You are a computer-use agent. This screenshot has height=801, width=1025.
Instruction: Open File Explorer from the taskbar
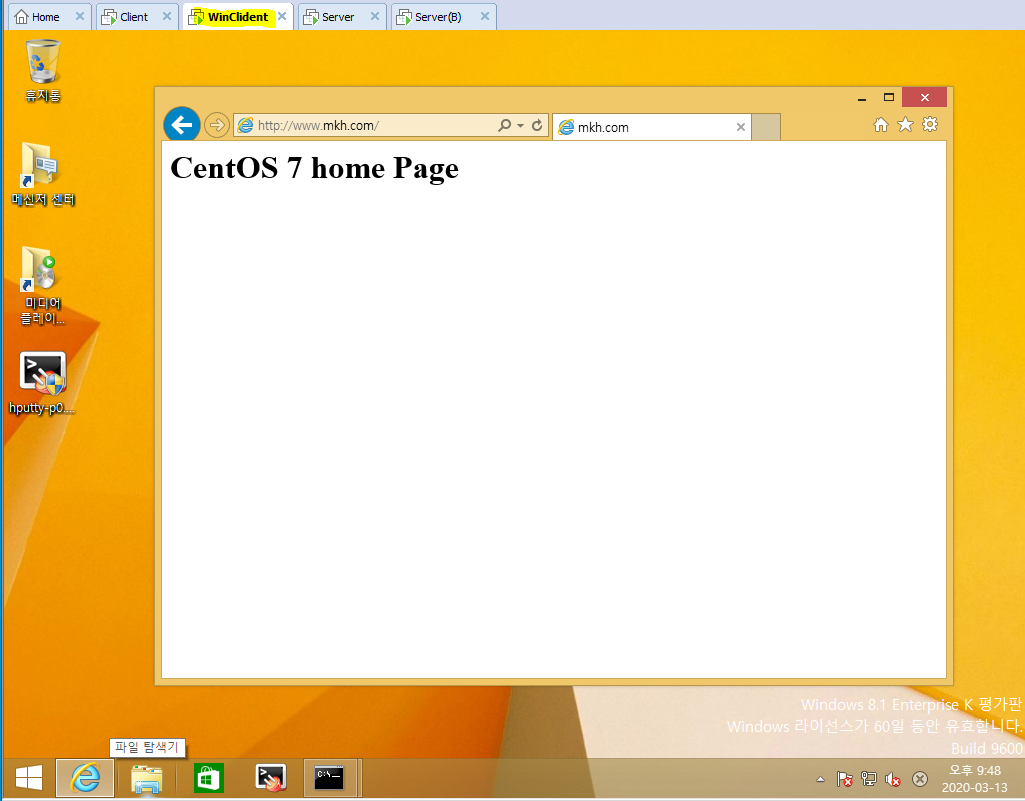tap(146, 777)
